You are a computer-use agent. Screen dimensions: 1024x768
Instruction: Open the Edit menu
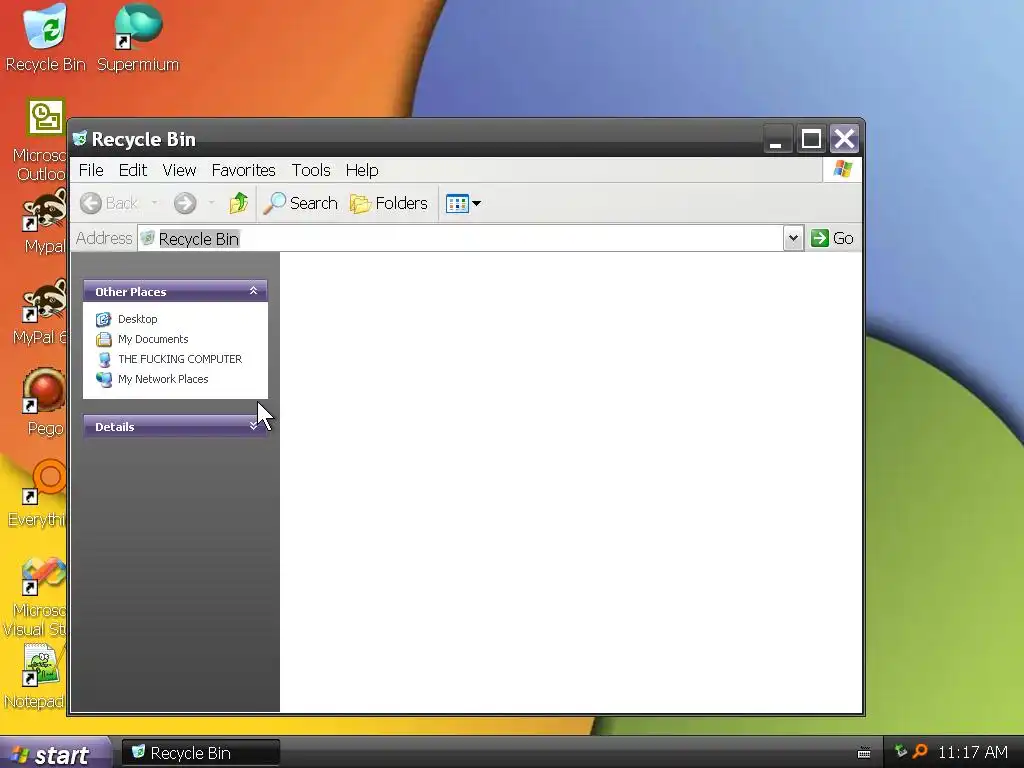133,170
